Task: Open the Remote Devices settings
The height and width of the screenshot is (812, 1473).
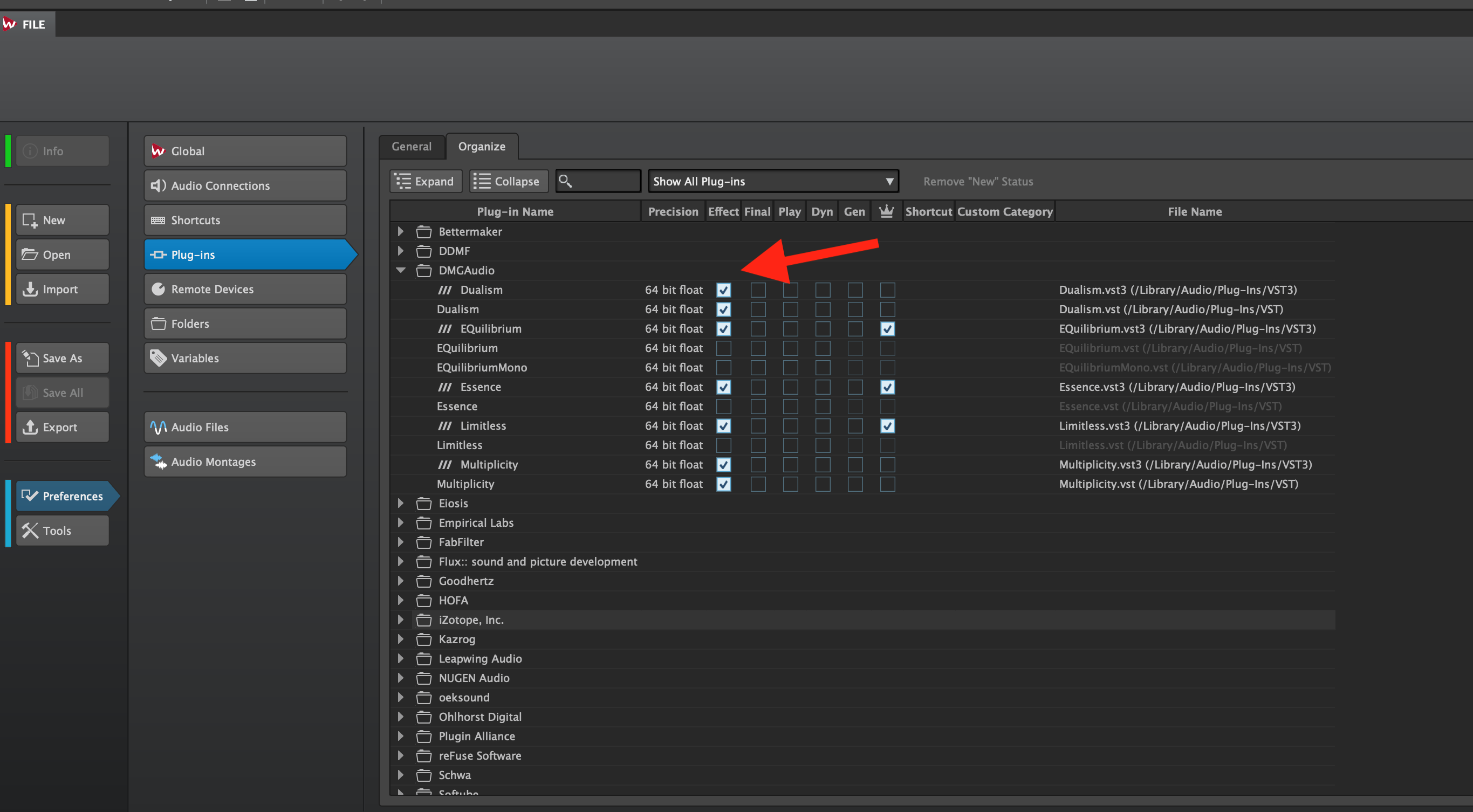Action: tap(244, 288)
